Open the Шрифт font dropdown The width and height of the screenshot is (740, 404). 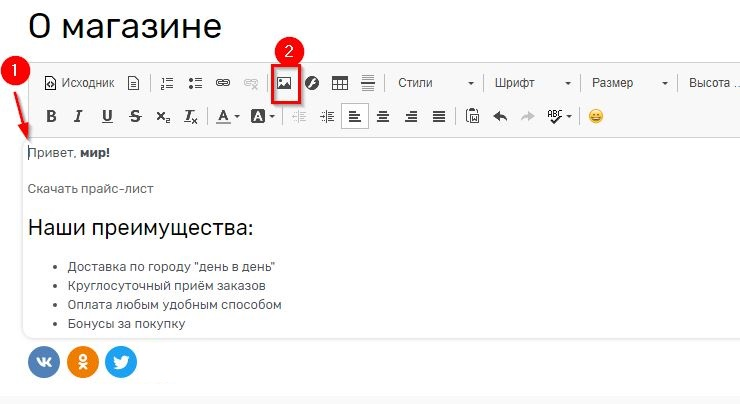click(531, 83)
